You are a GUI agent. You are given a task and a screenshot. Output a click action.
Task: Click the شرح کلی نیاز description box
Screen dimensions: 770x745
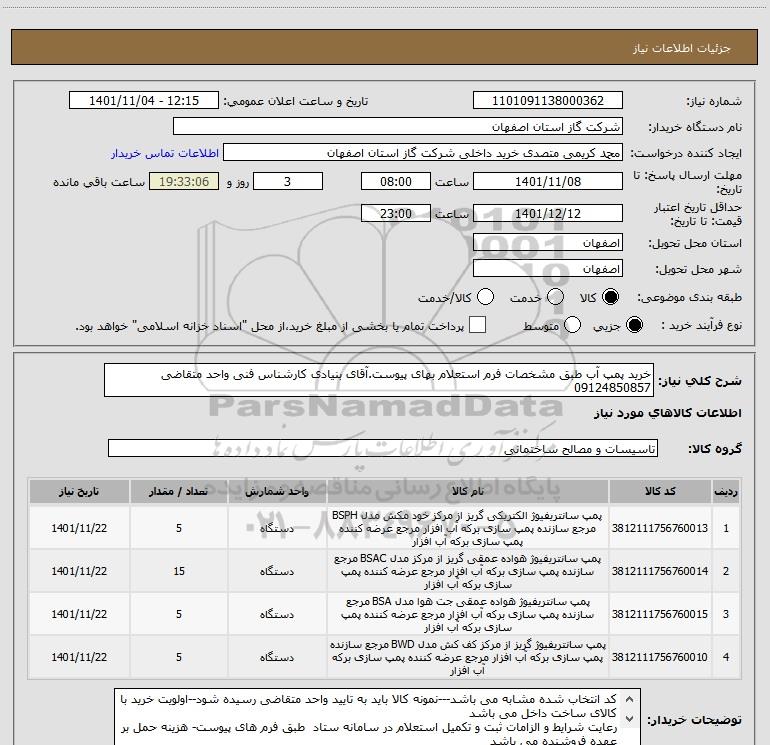pos(379,381)
